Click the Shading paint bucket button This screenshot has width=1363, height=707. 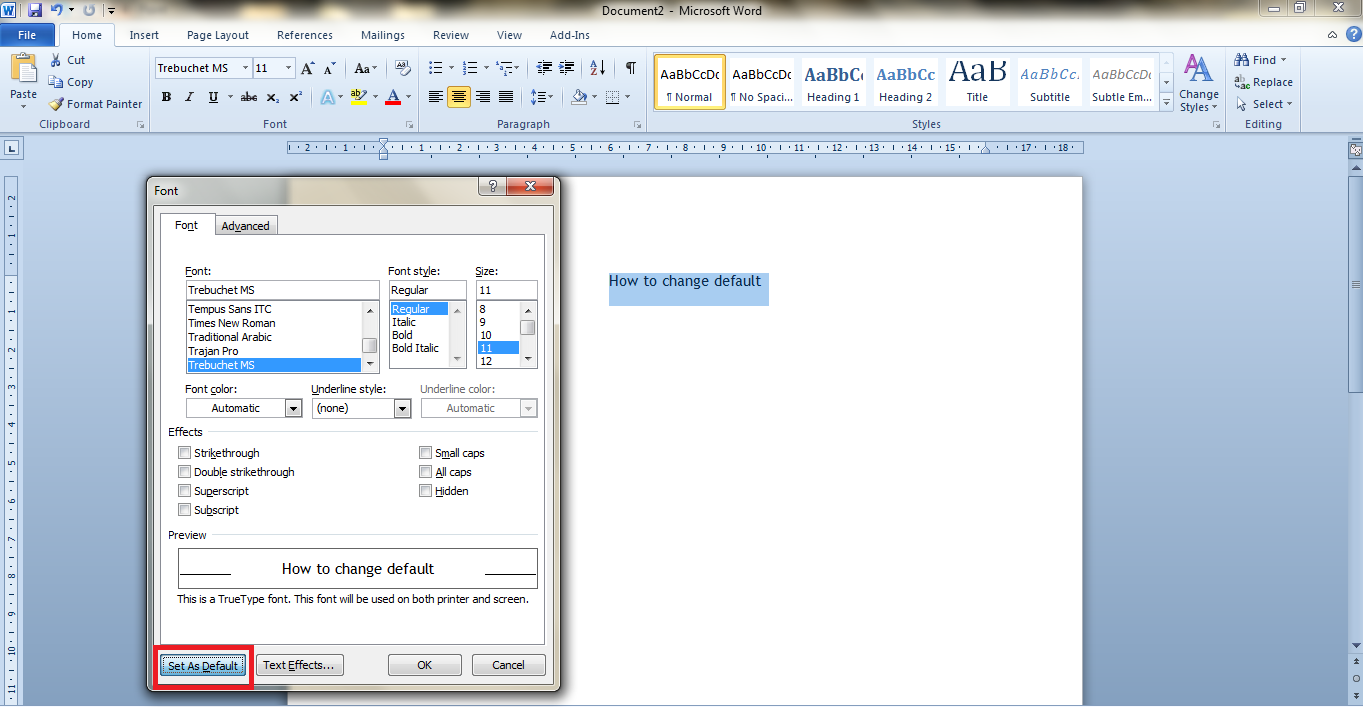coord(579,97)
